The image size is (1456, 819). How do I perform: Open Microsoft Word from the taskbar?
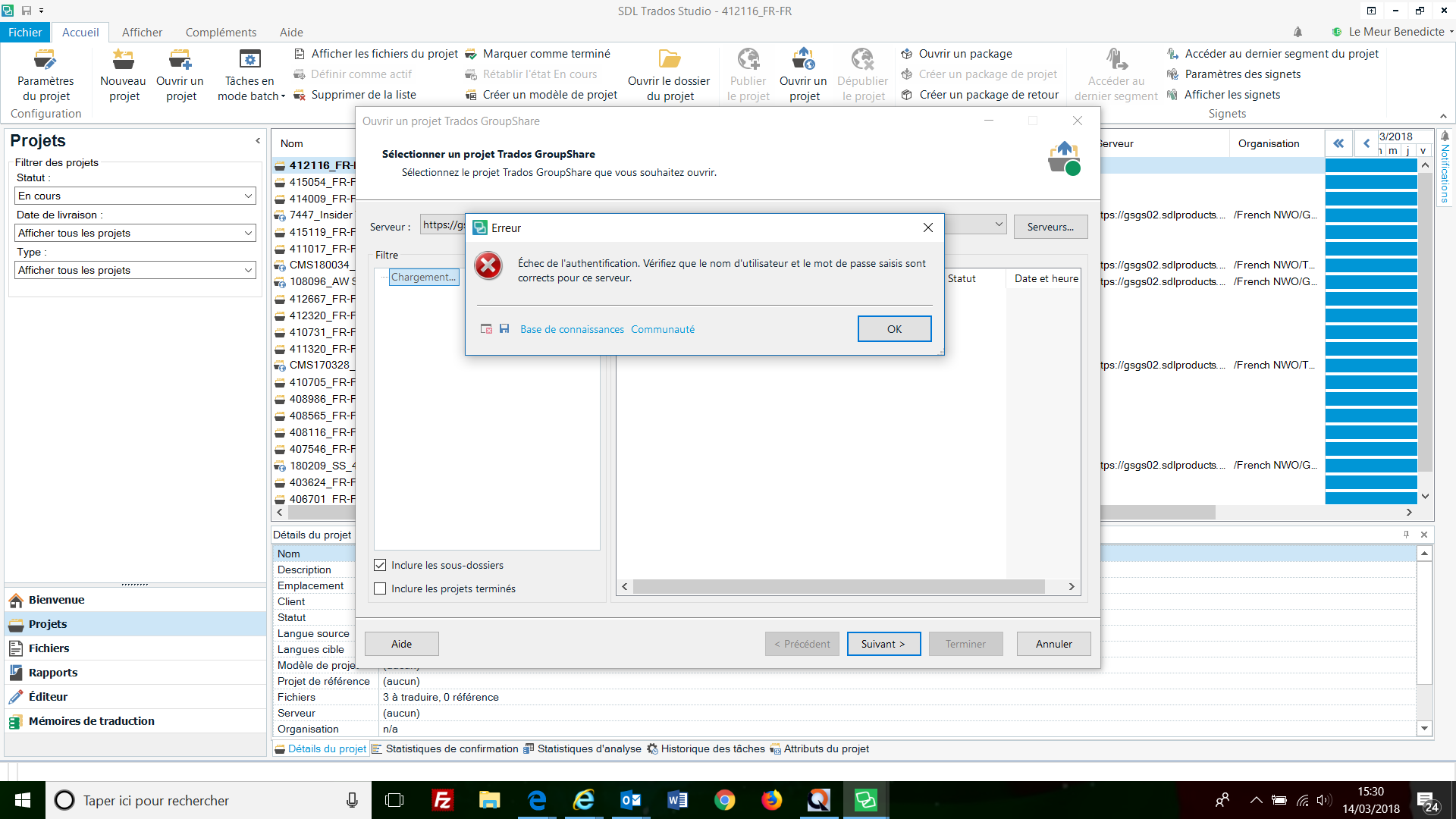click(677, 800)
